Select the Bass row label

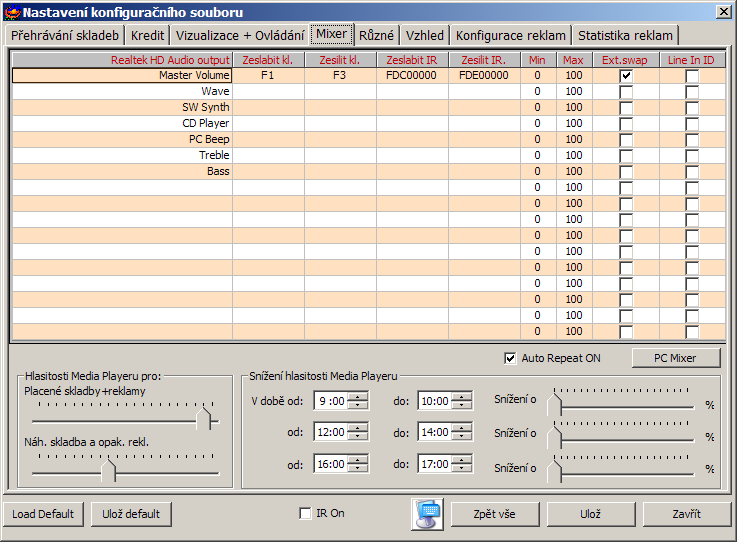click(x=122, y=171)
